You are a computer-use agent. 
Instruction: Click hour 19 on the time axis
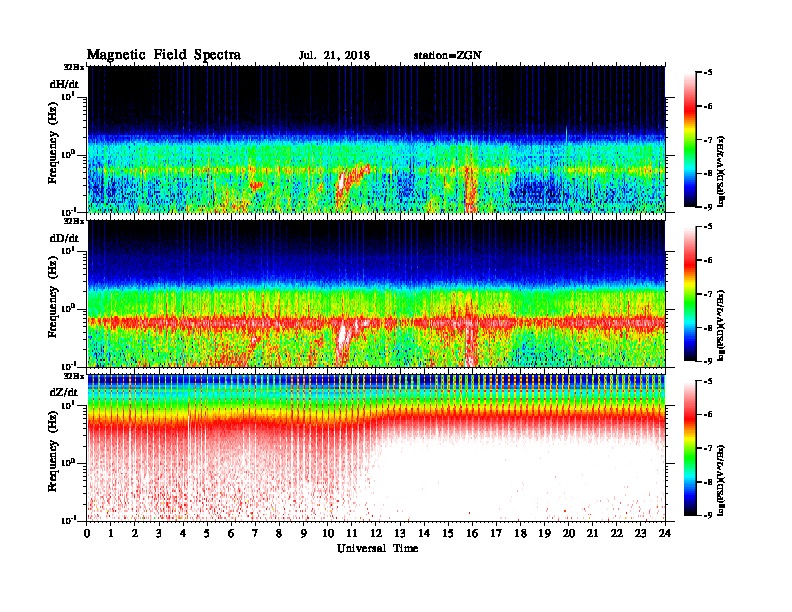tap(544, 534)
